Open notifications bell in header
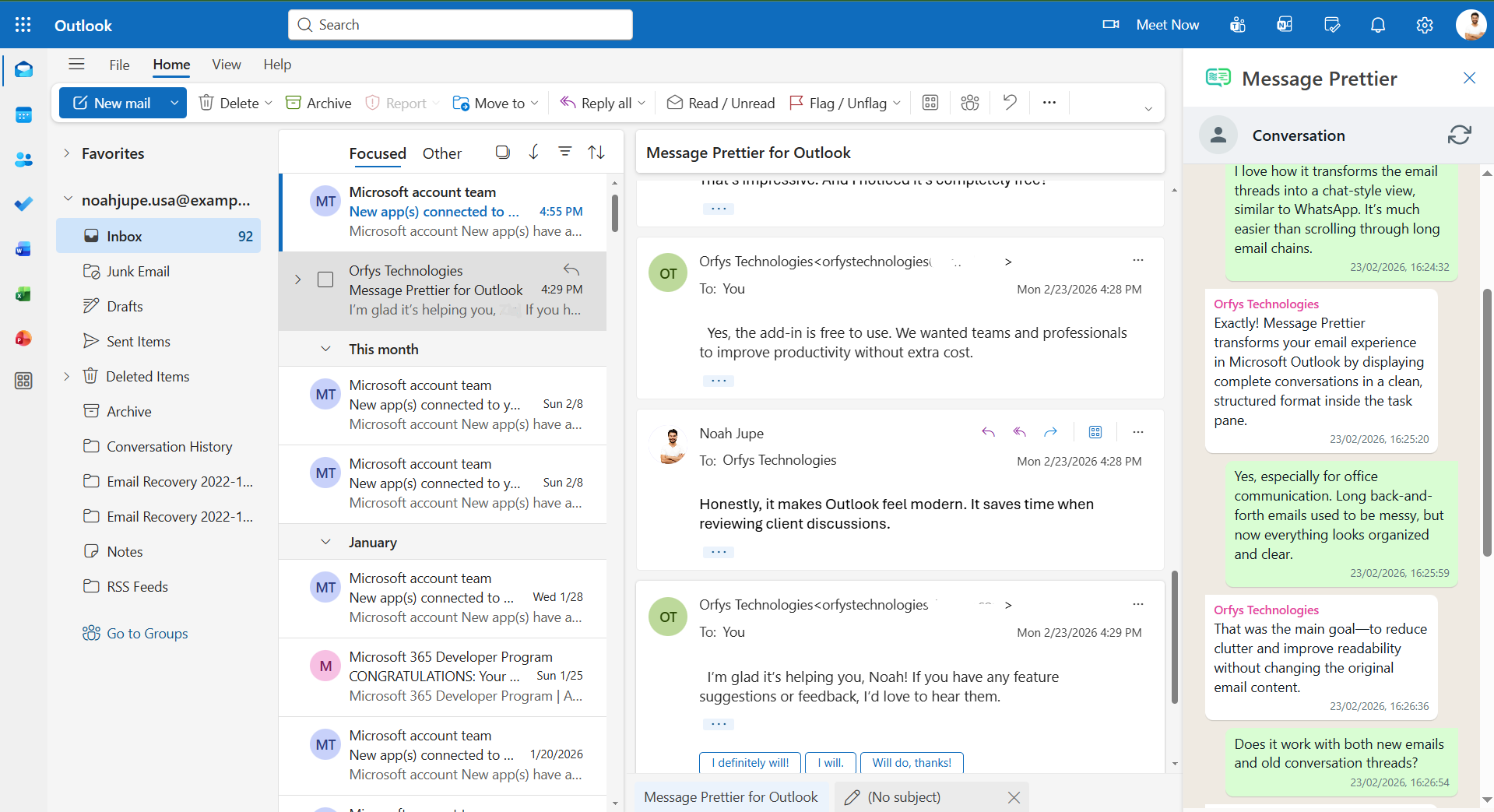This screenshot has height=812, width=1494. [1377, 25]
